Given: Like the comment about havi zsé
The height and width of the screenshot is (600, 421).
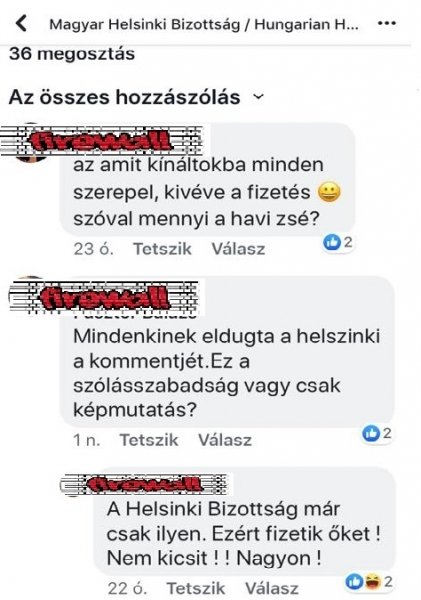Looking at the screenshot, I should pos(162,249).
